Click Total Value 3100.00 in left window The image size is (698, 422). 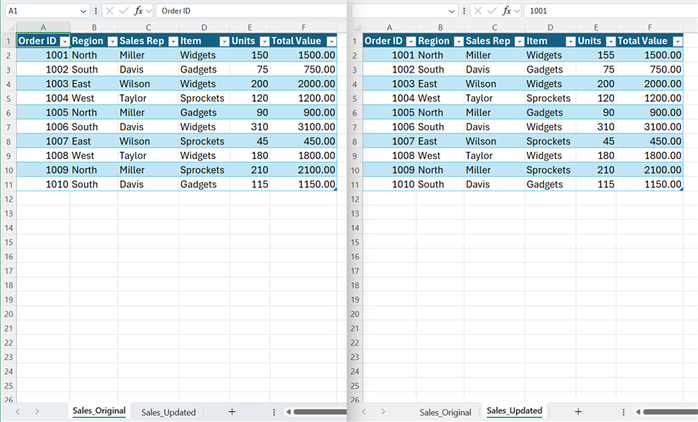(303, 127)
